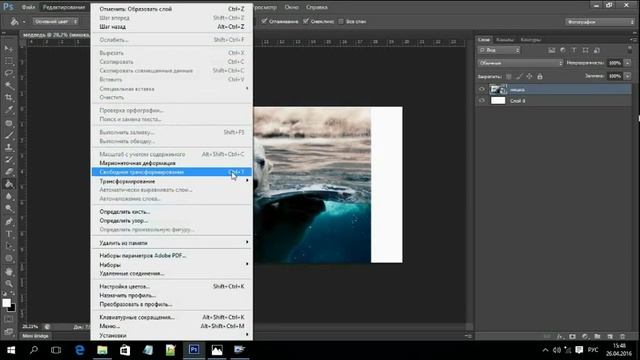Image resolution: width=640 pixels, height=360 pixels.
Task: Select the Hand tool
Action: pos(9,271)
